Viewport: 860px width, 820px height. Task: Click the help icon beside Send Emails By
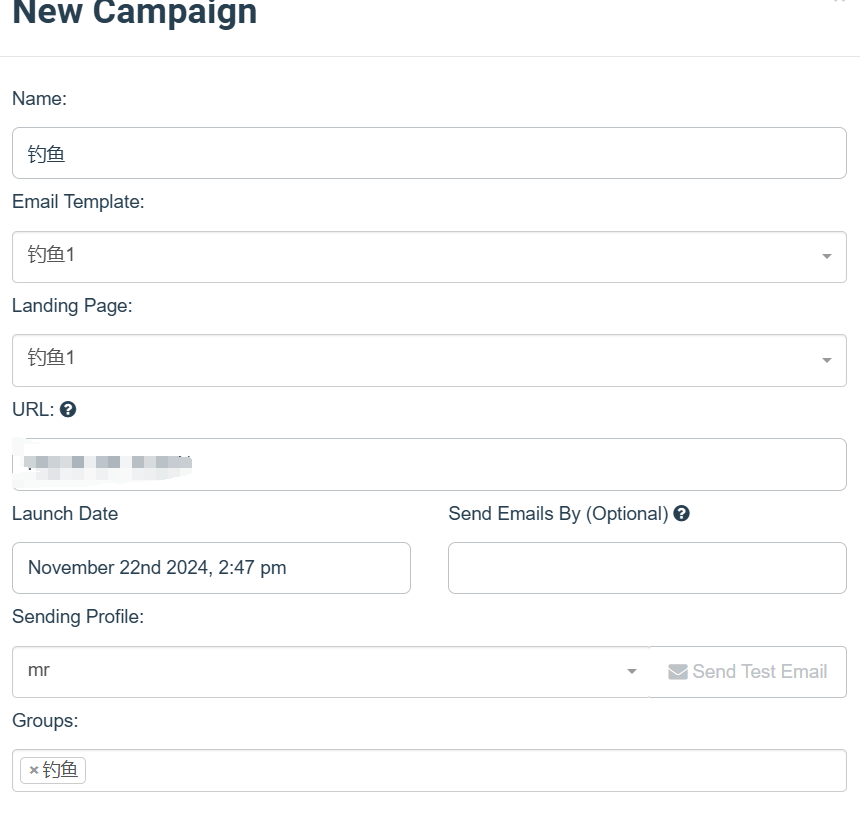681,513
